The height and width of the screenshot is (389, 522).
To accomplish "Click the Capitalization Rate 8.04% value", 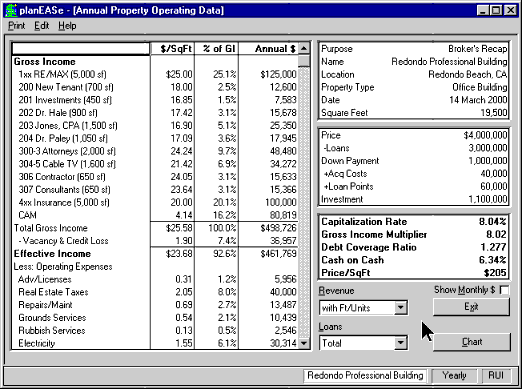I will 493,222.
